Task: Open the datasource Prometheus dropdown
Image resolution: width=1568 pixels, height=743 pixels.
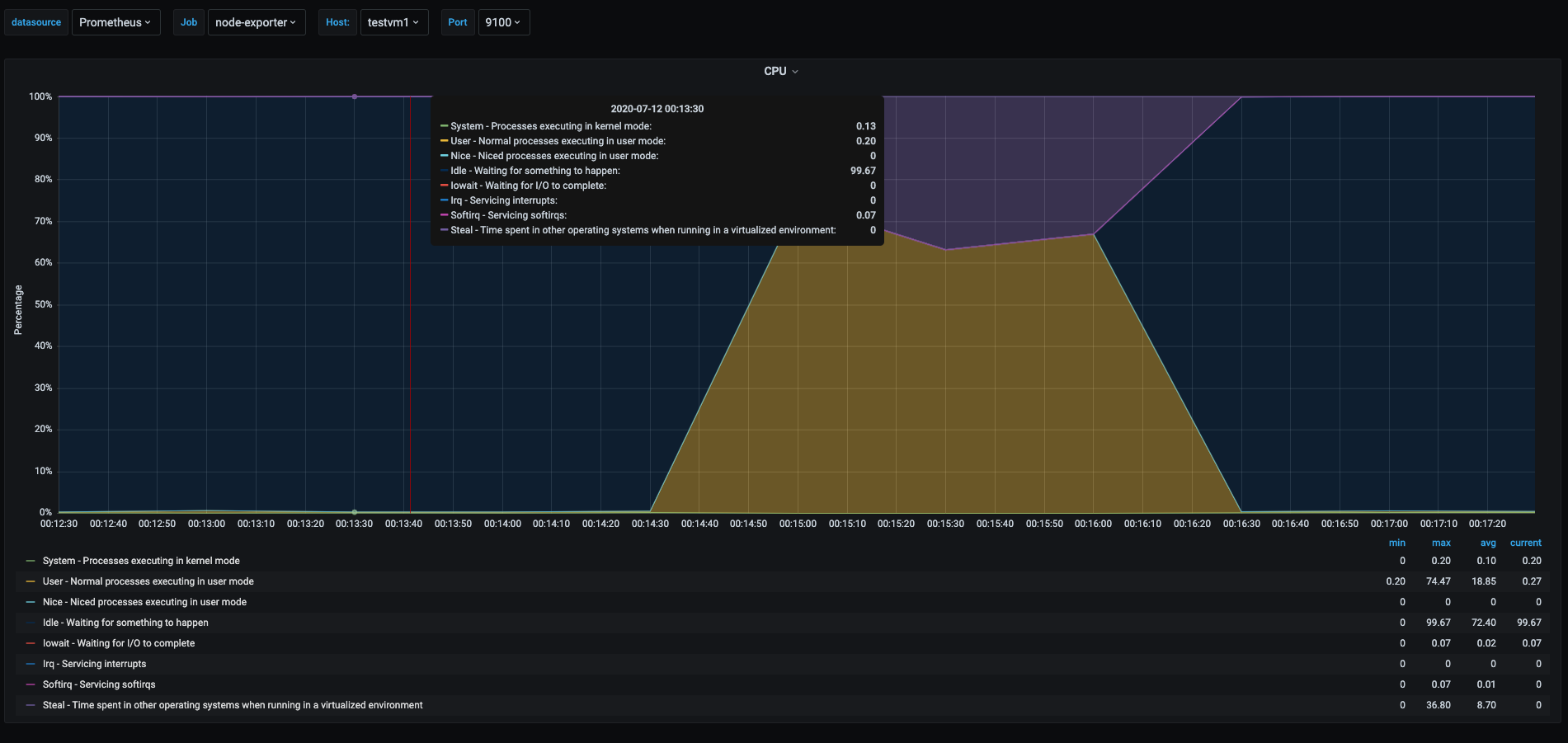Action: pos(115,22)
